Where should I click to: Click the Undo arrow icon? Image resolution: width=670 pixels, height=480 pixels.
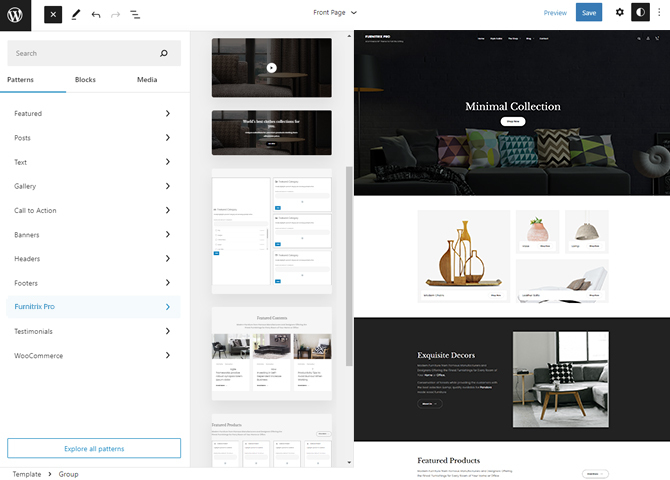[x=96, y=14]
